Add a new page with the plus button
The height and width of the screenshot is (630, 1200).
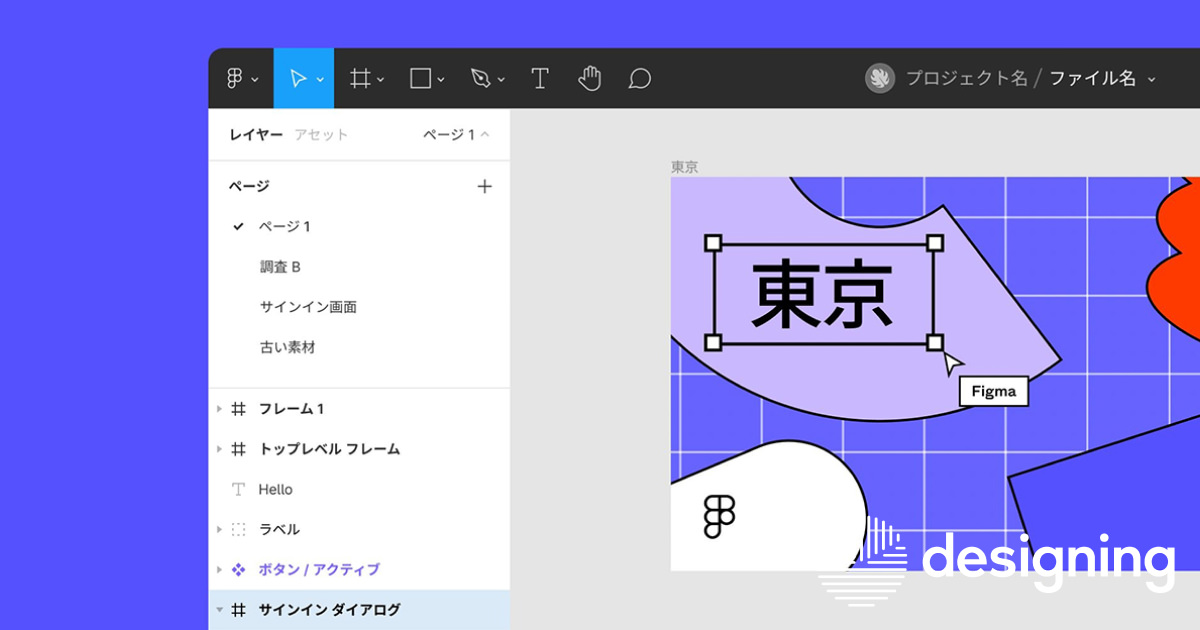point(485,186)
